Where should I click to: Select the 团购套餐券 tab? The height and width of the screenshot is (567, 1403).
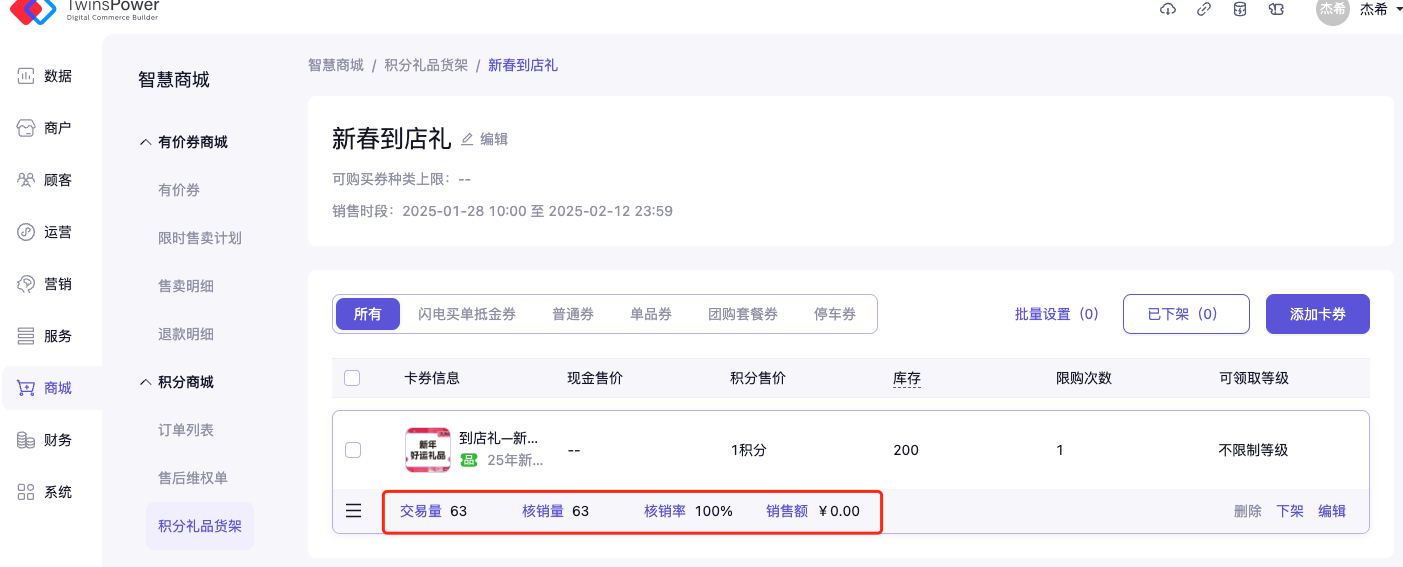click(743, 314)
